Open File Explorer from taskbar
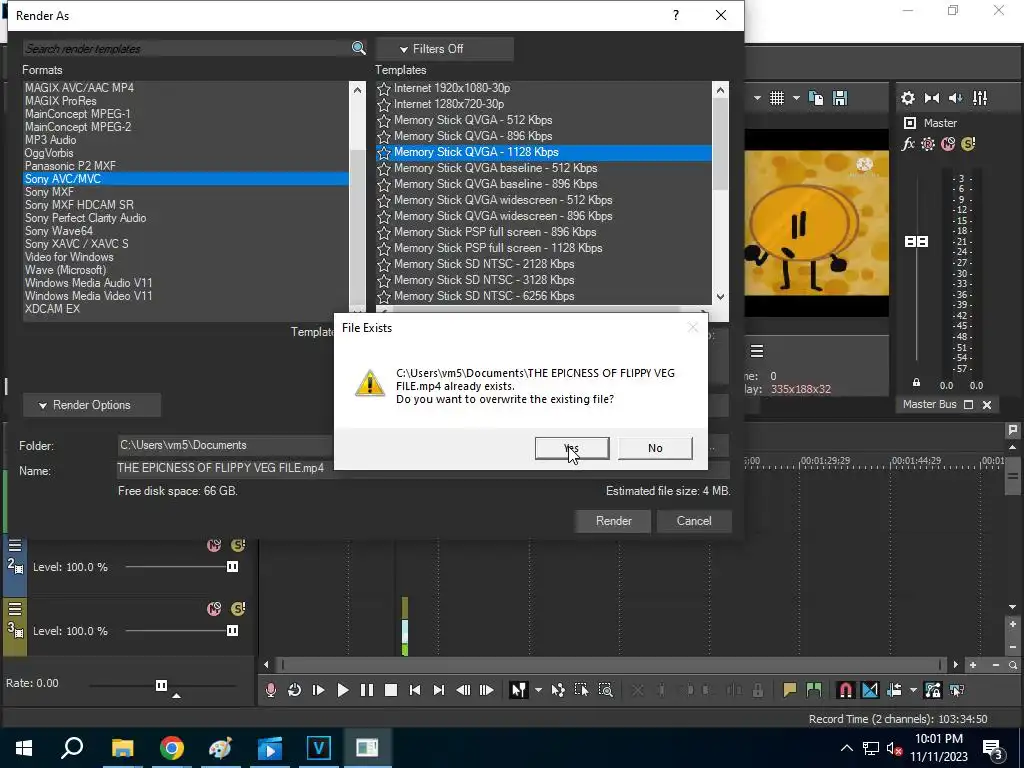 [x=123, y=748]
